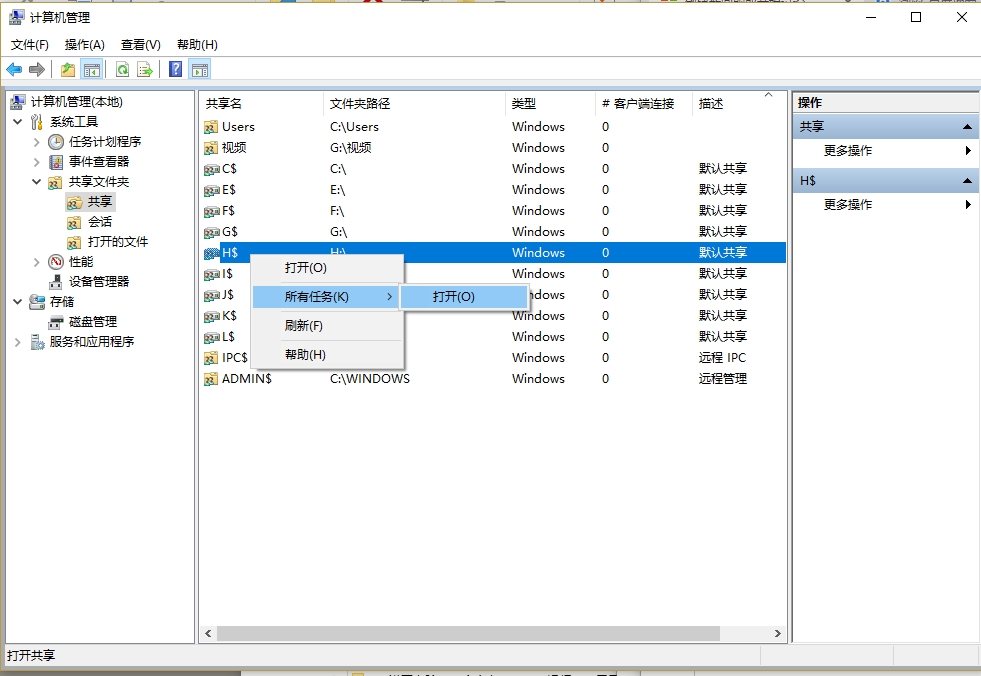The width and height of the screenshot is (981, 676).
Task: Click the Refresh toolbar icon
Action: tap(123, 69)
